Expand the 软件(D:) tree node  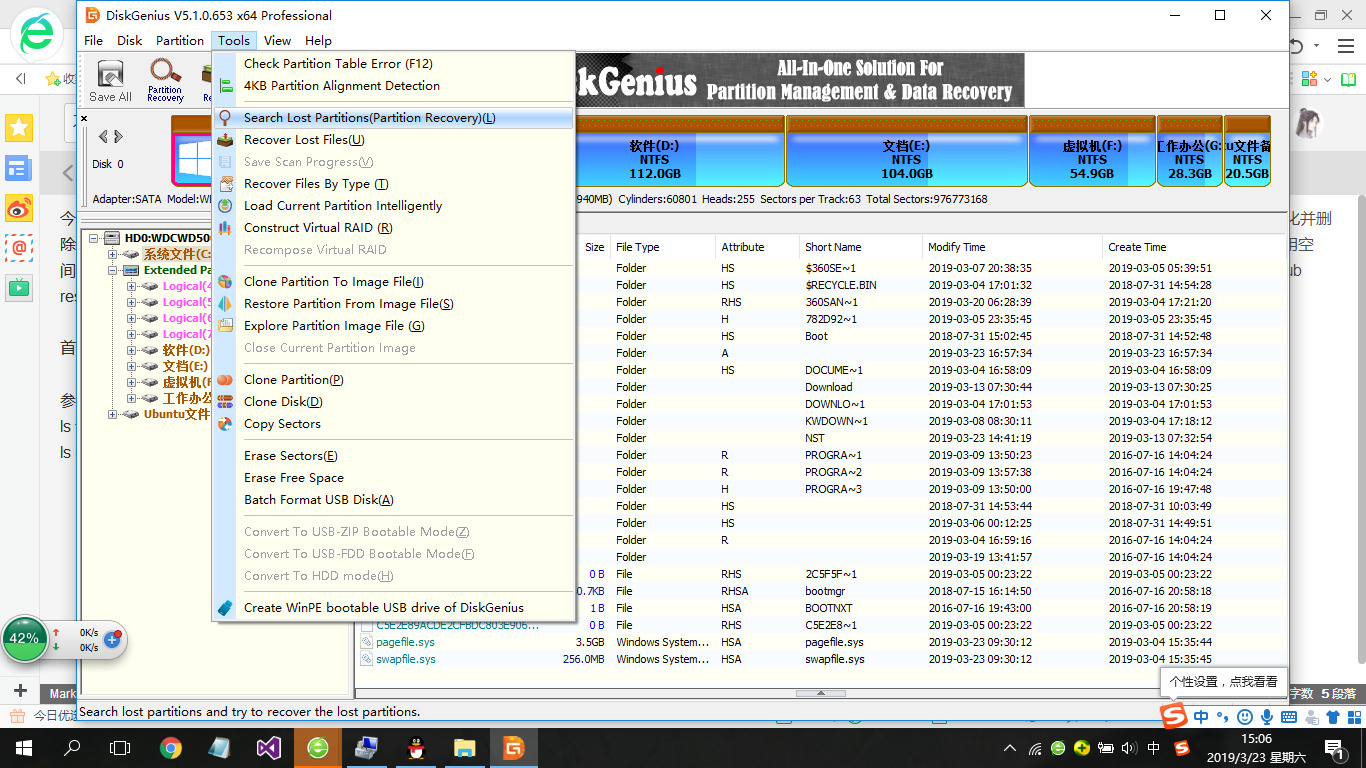132,350
